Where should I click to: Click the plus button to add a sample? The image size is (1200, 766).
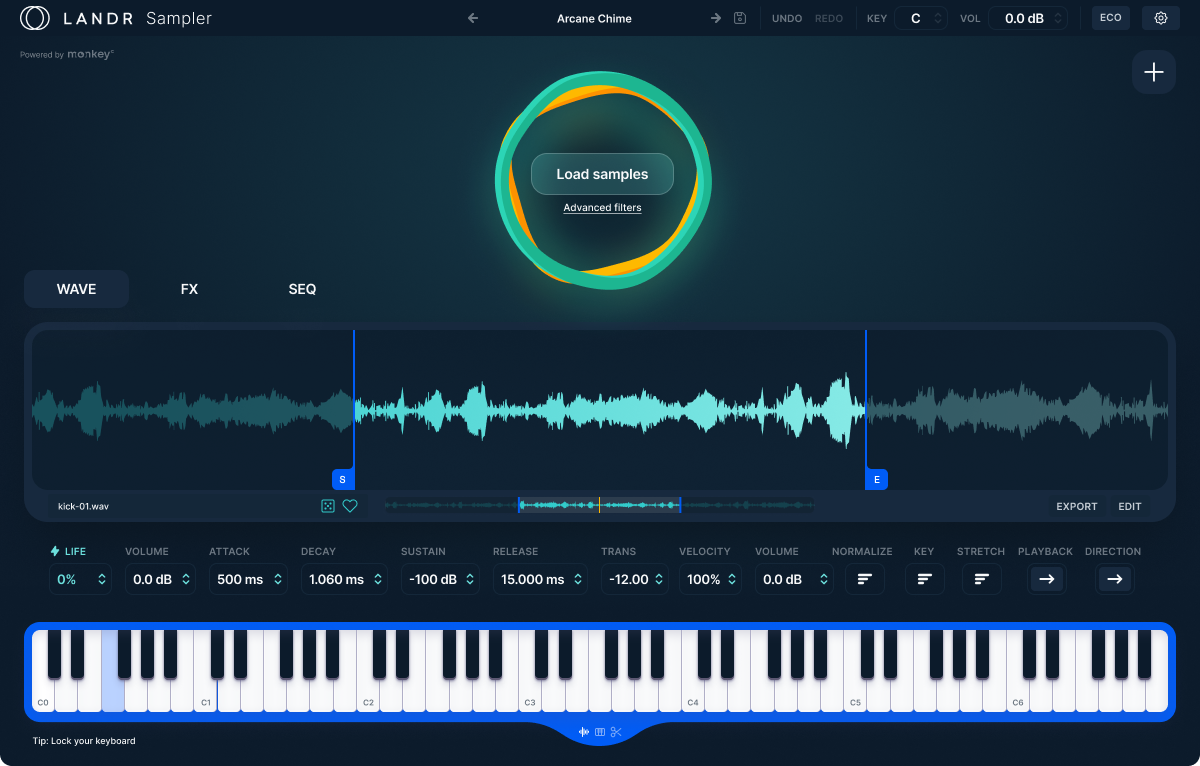pyautogui.click(x=1153, y=71)
